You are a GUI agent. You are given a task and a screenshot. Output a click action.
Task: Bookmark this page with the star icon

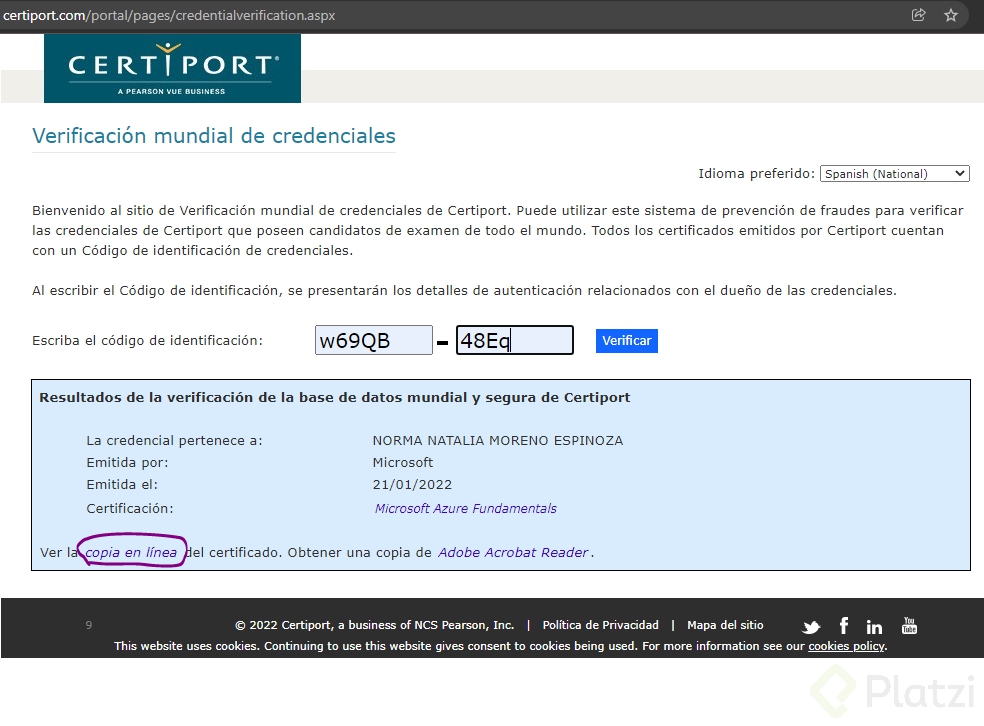point(951,15)
